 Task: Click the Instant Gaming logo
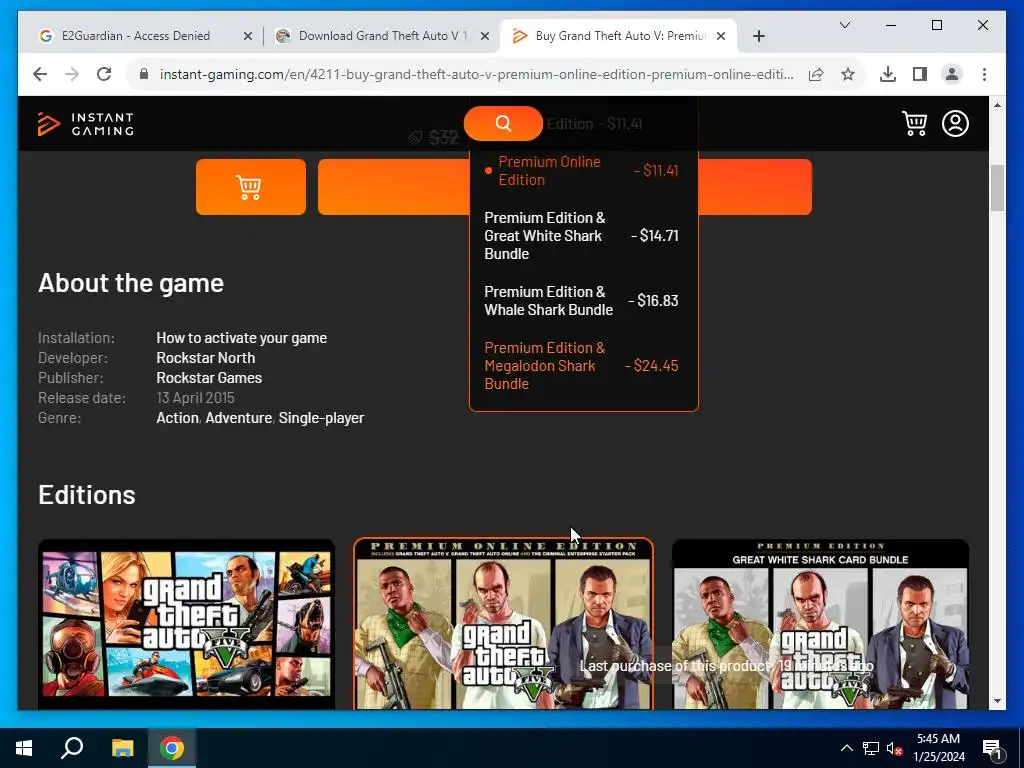pyautogui.click(x=86, y=123)
